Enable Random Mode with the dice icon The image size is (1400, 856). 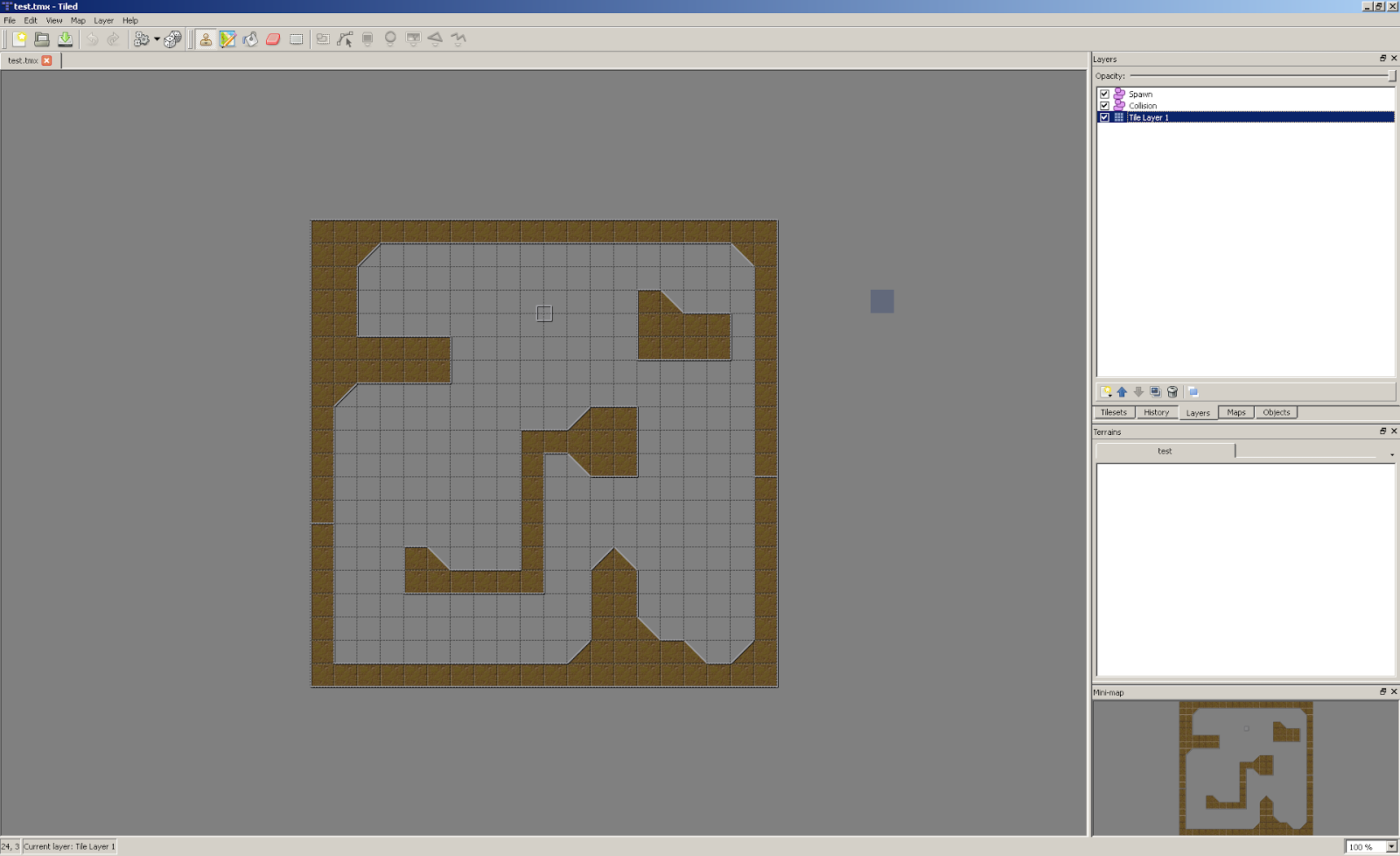[172, 39]
